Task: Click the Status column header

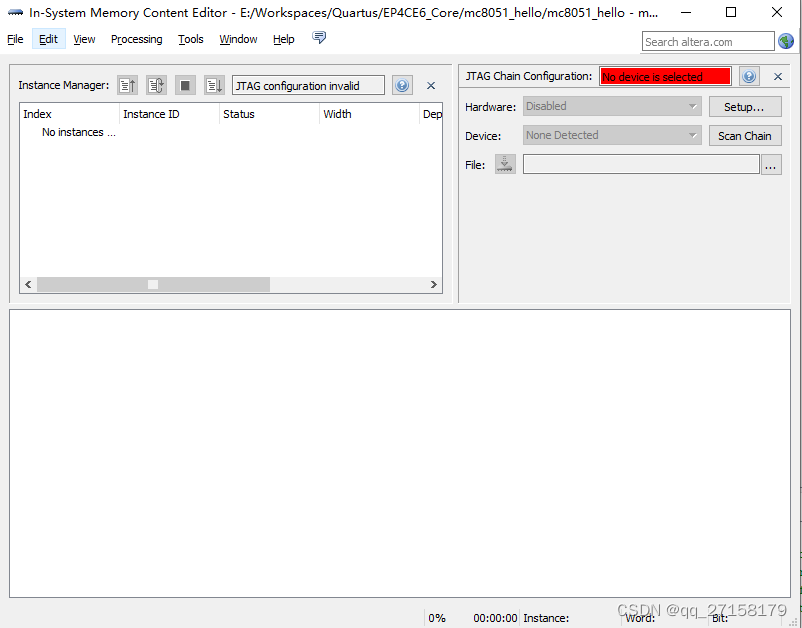Action: pos(269,114)
